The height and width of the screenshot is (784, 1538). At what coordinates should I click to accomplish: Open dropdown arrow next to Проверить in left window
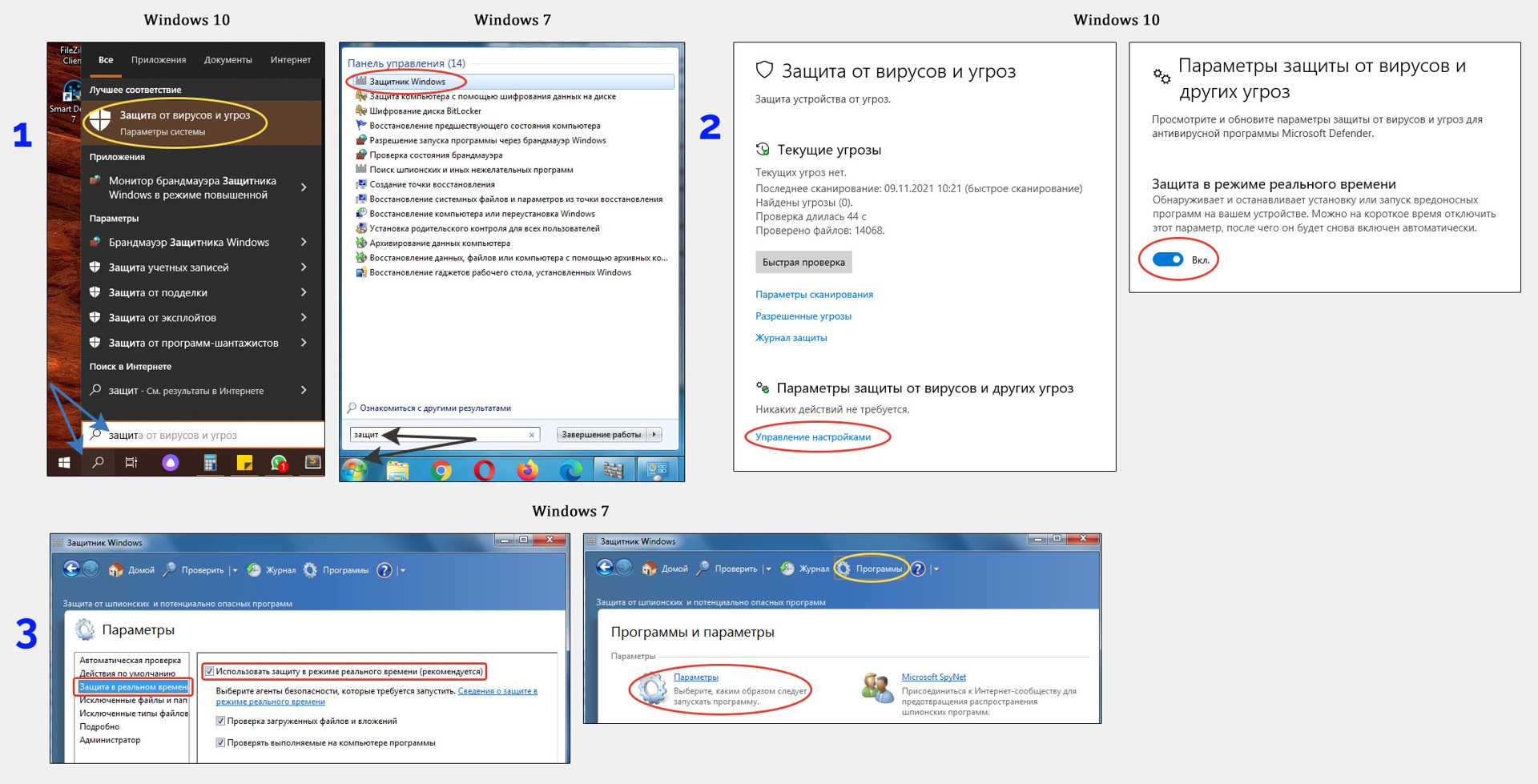coord(235,571)
